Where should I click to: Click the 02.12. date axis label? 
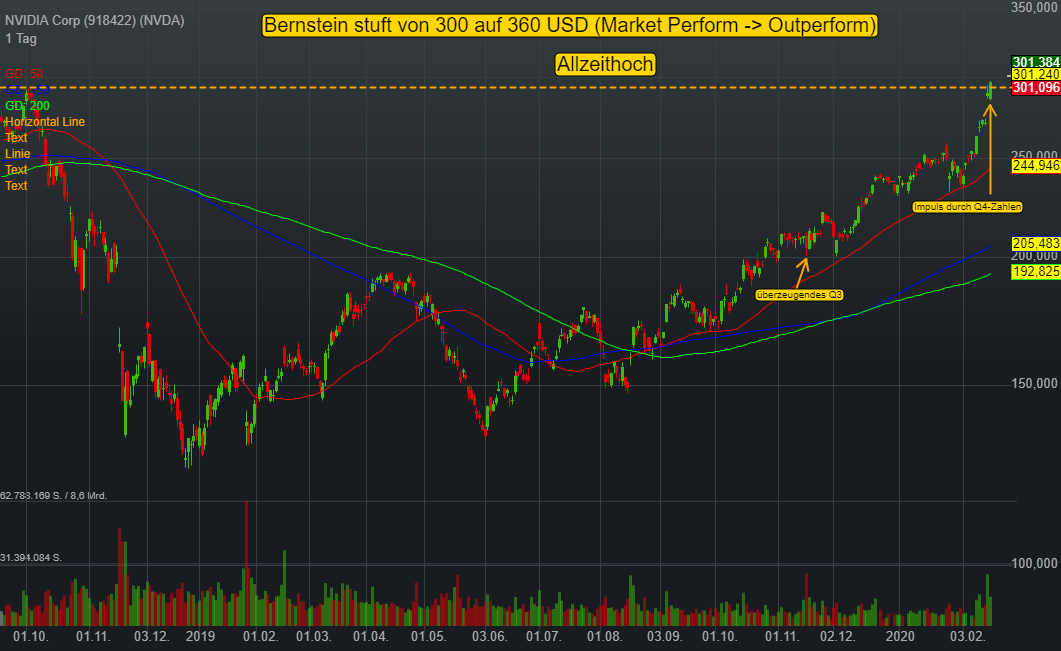tap(838, 637)
